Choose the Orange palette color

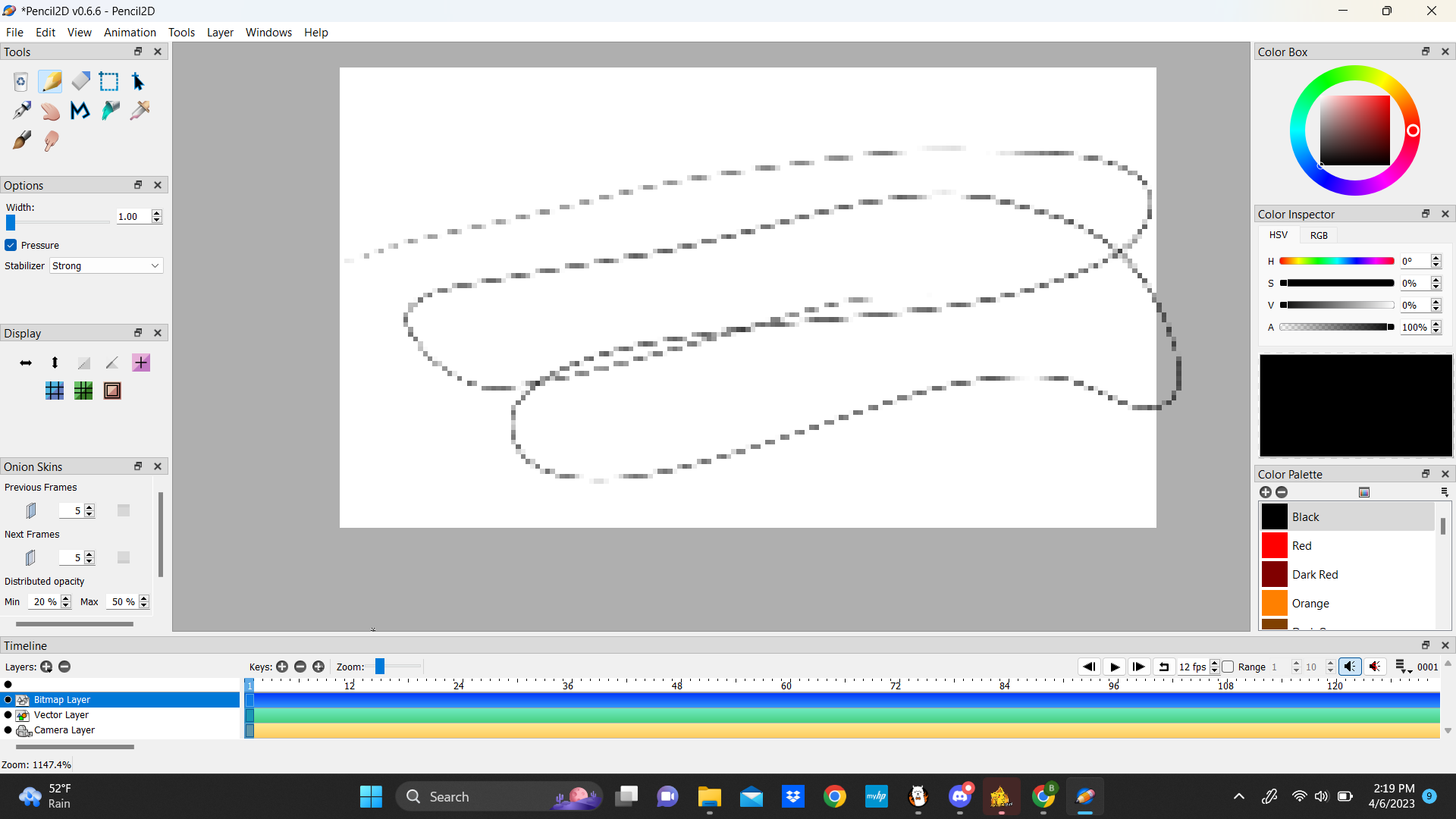click(1310, 604)
